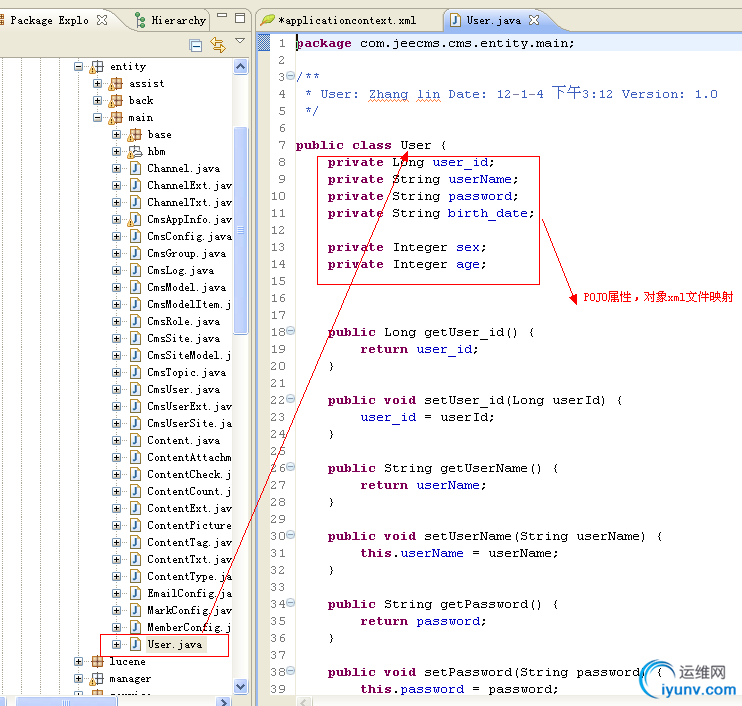Click the hbm folder icon
Image resolution: width=742 pixels, height=706 pixels.
tap(134, 152)
